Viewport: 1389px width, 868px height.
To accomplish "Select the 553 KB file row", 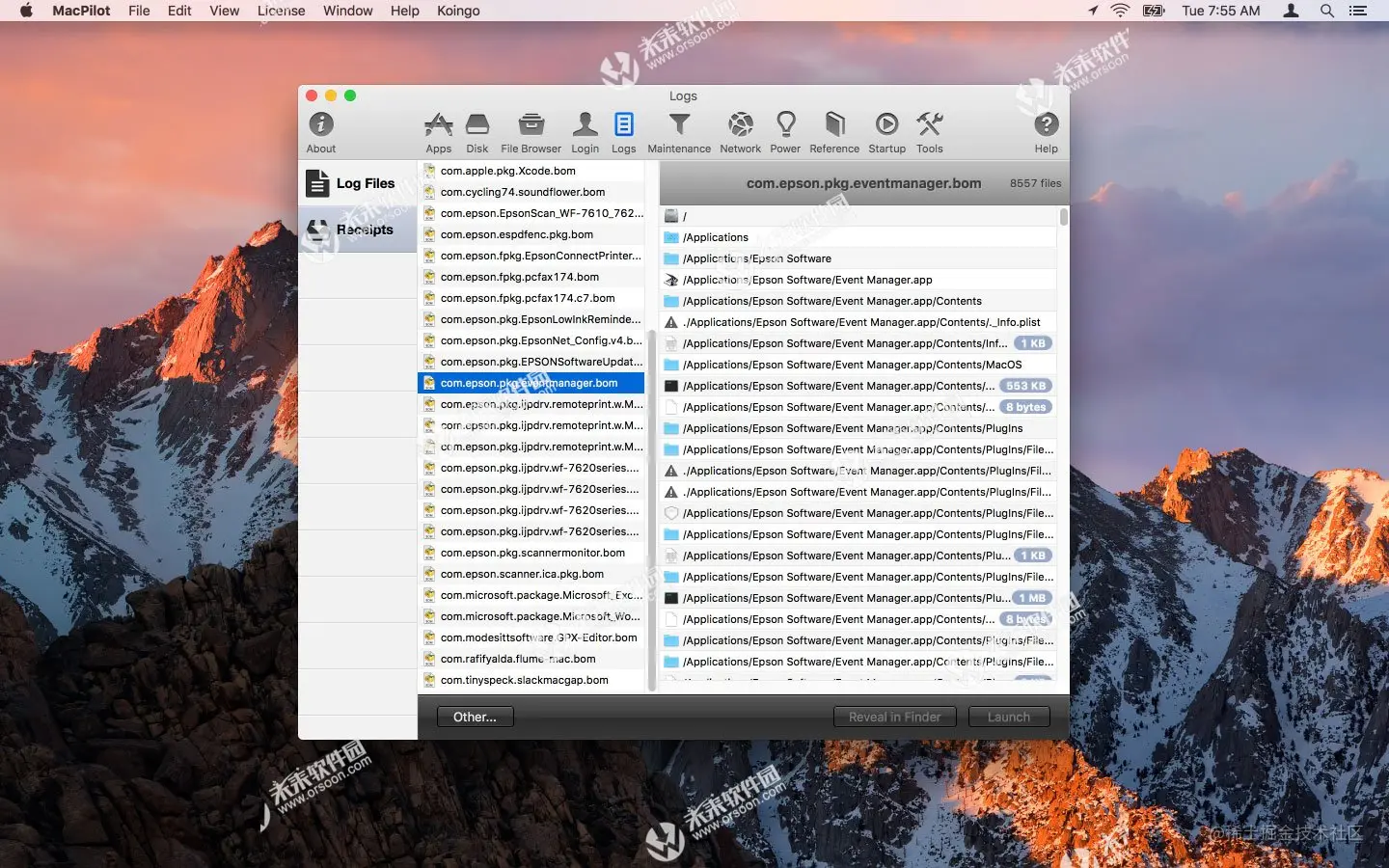I will 858,386.
